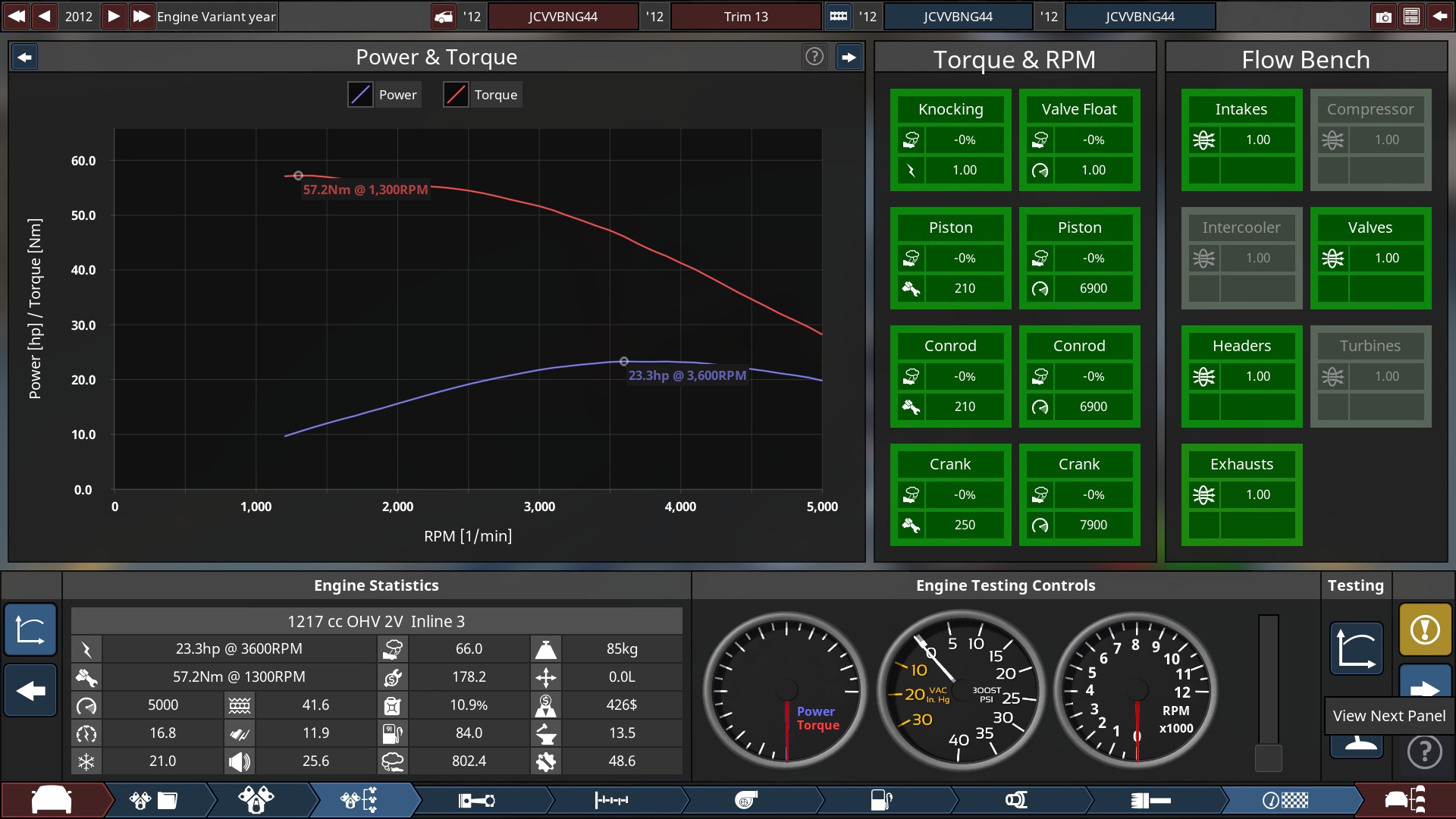The height and width of the screenshot is (819, 1456).
Task: Open the list view icon at top right
Action: 1411,16
